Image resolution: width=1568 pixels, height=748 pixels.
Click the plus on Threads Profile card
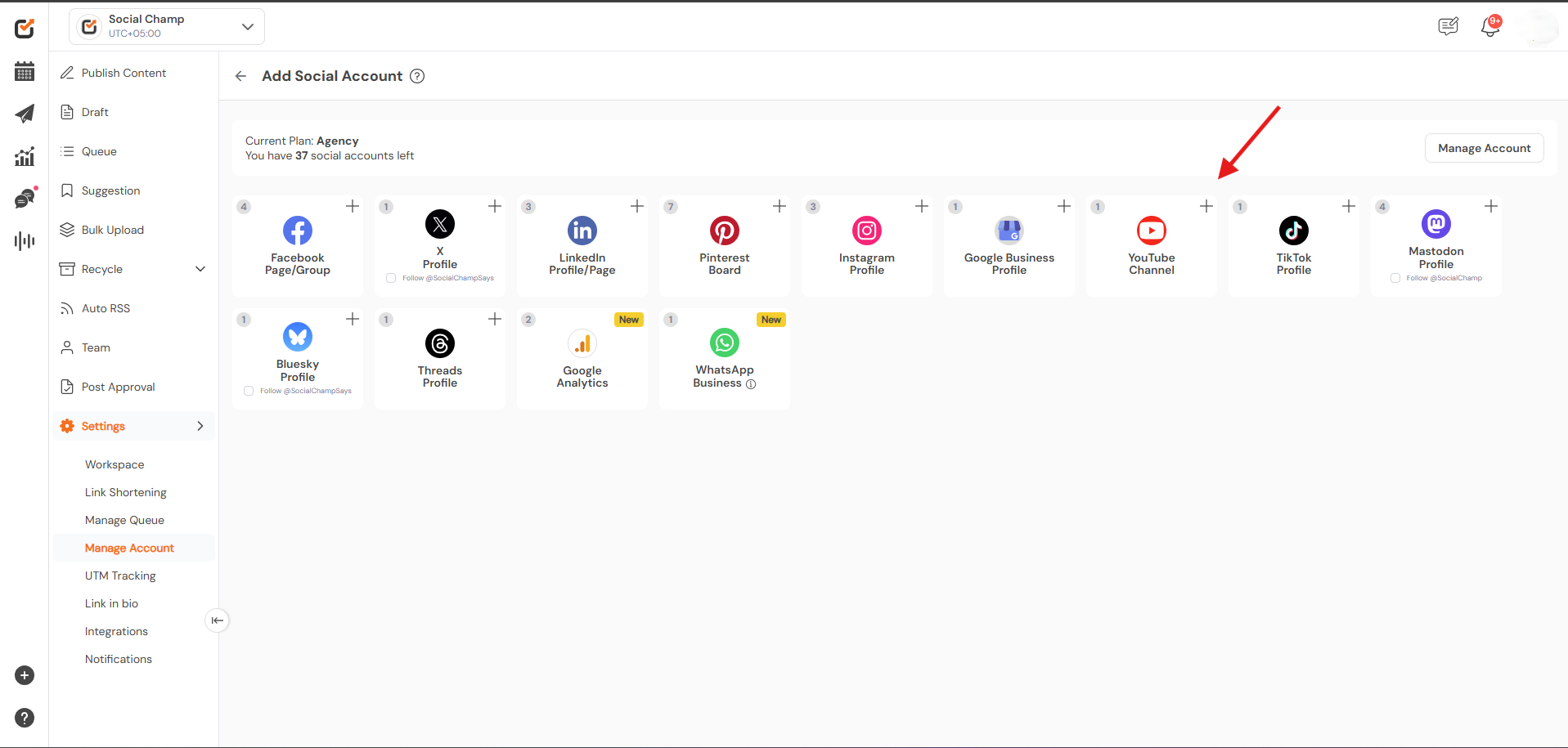(495, 319)
